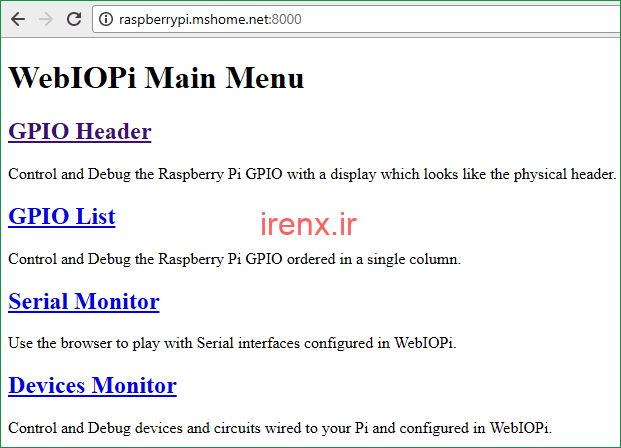The width and height of the screenshot is (621, 448).
Task: Click the description about devices and circuits wired
Action: tap(280, 428)
